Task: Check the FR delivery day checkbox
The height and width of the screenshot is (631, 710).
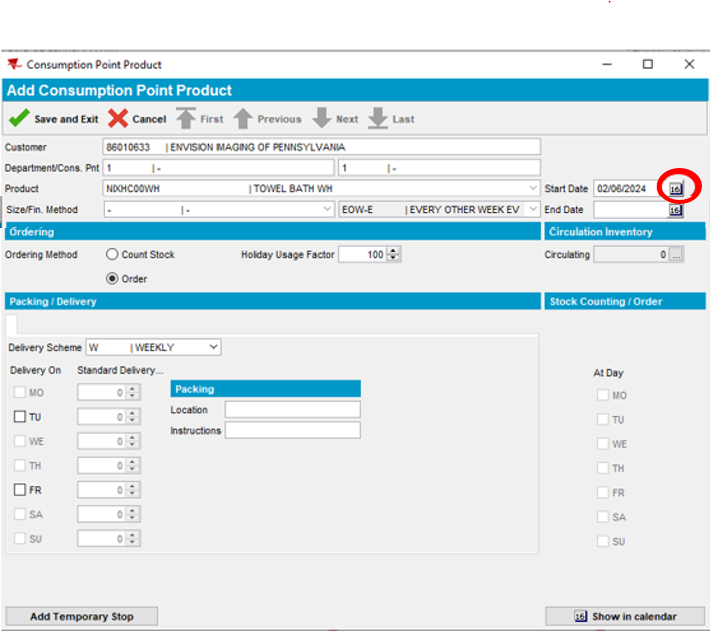Action: click(x=20, y=490)
